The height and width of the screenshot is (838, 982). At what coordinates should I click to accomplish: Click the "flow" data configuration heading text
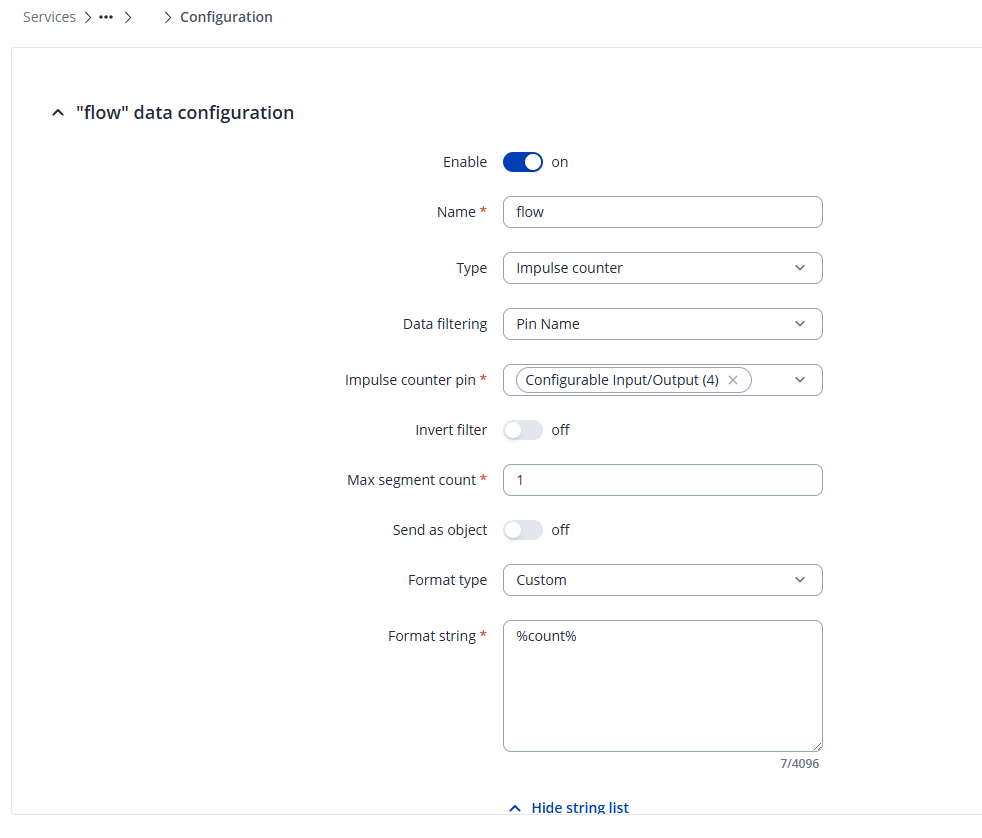pos(185,113)
